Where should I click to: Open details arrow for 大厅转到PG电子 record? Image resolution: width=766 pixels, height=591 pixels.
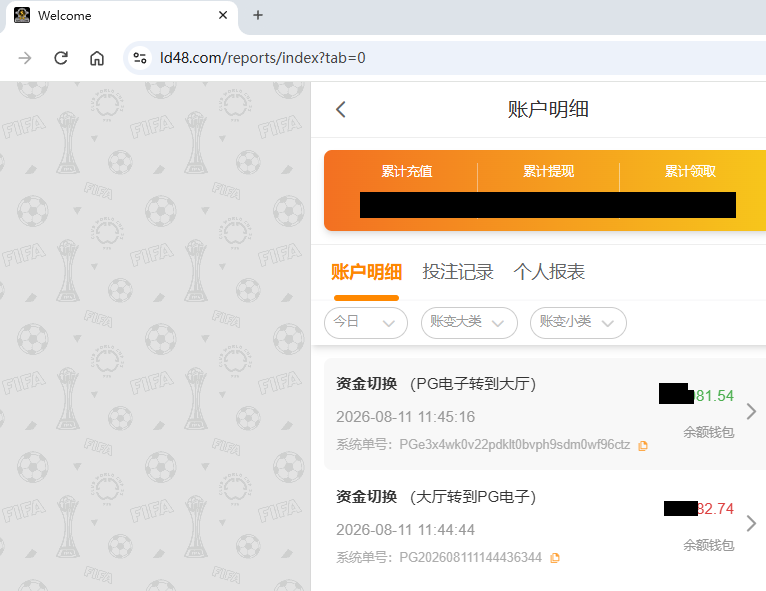(x=751, y=524)
